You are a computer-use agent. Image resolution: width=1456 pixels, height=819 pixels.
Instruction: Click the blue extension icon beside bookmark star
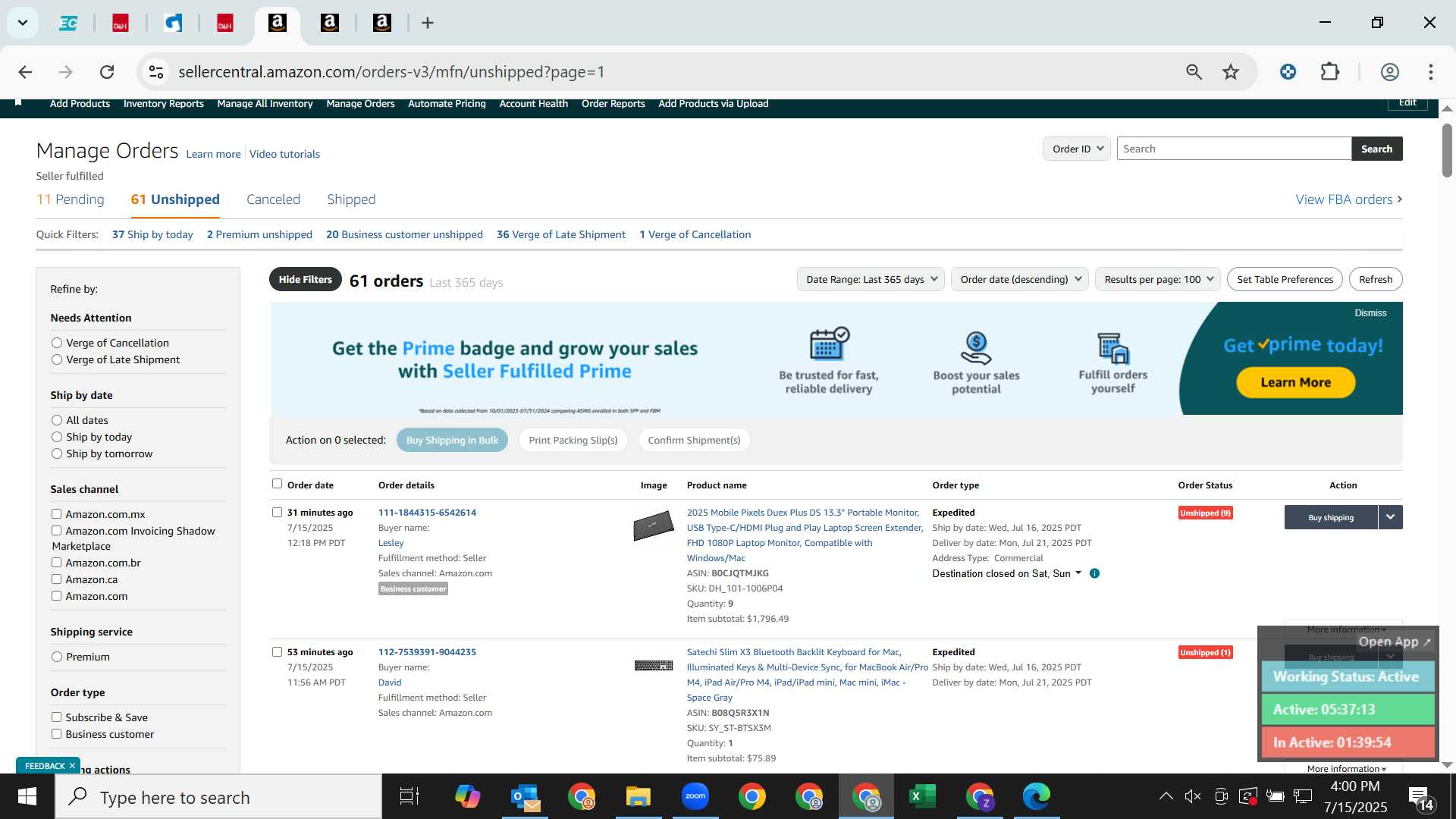1288,72
